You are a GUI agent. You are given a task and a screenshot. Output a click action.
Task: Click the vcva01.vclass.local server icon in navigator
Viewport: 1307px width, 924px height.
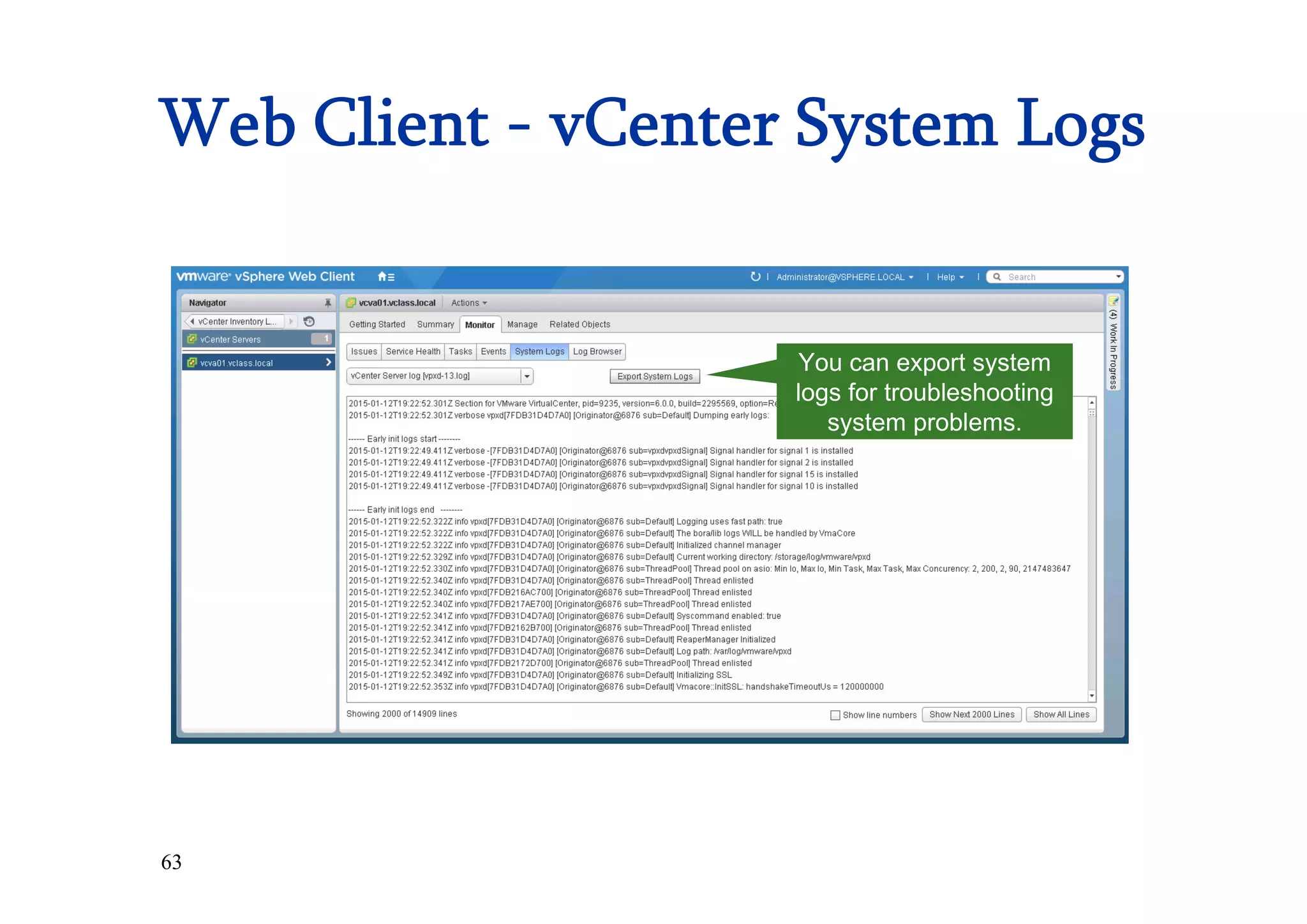(191, 362)
